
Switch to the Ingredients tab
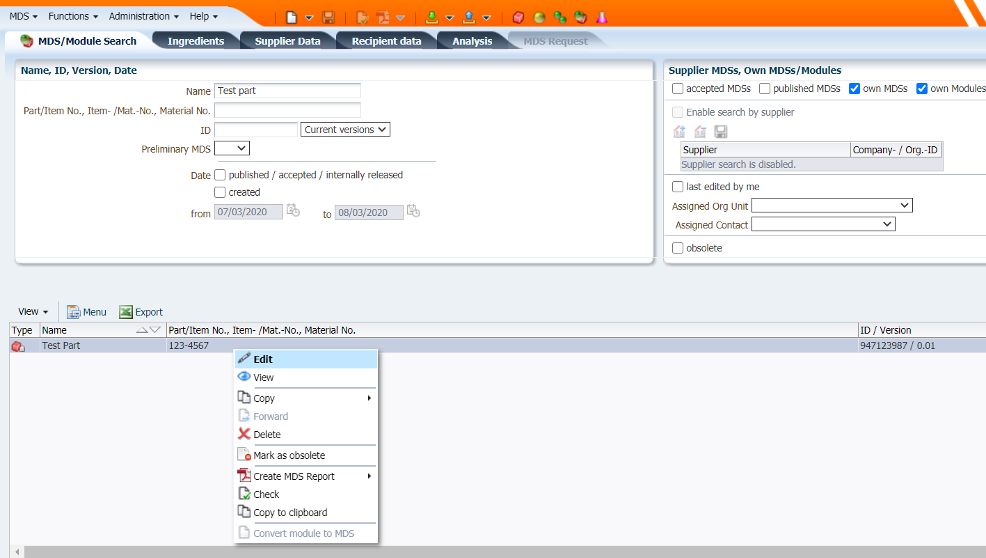pyautogui.click(x=196, y=42)
